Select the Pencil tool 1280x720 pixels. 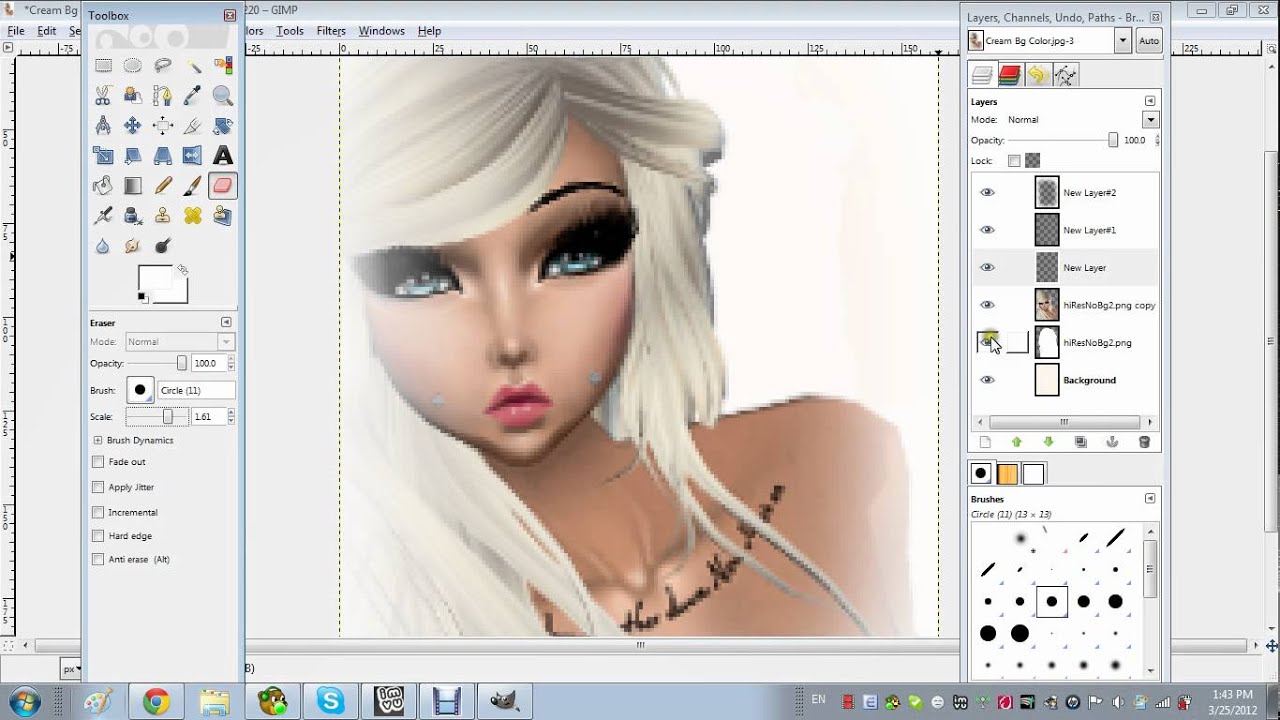(x=163, y=186)
